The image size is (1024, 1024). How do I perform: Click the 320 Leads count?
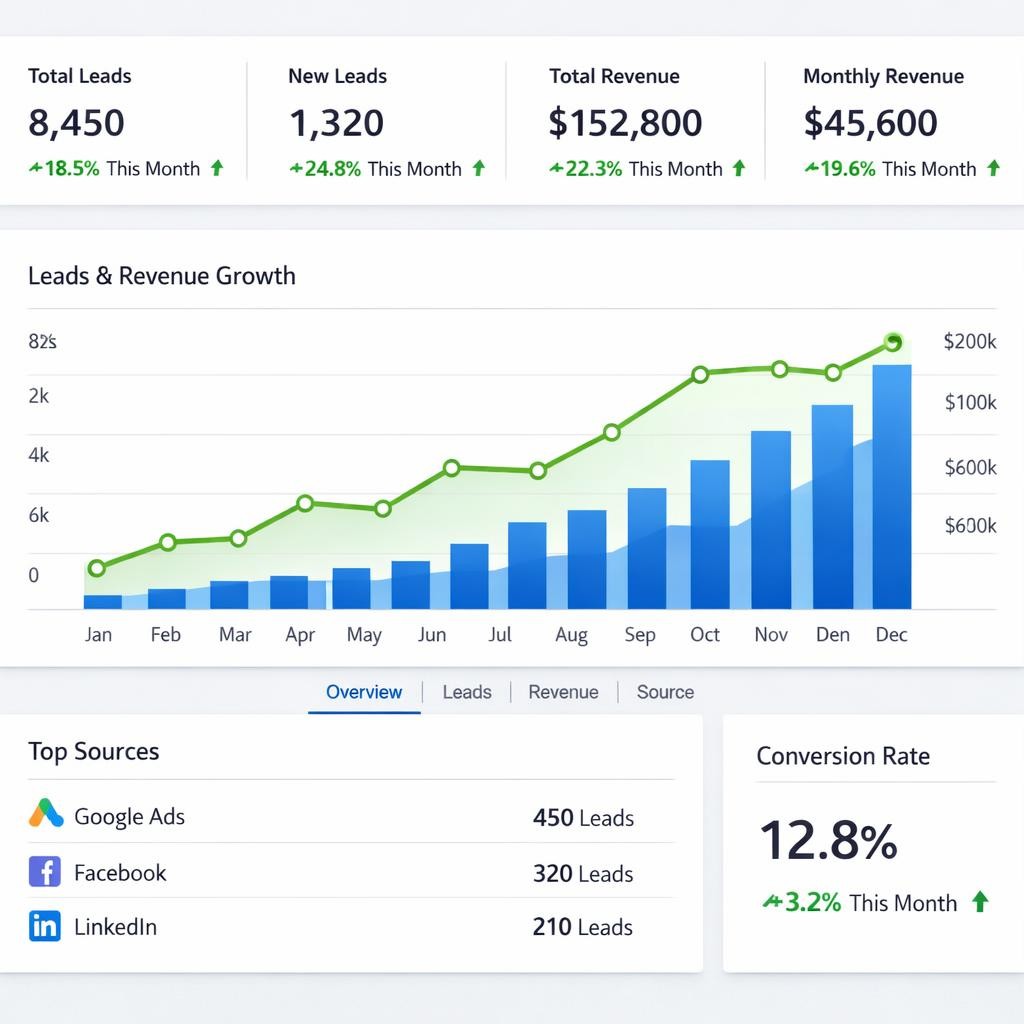[x=583, y=874]
